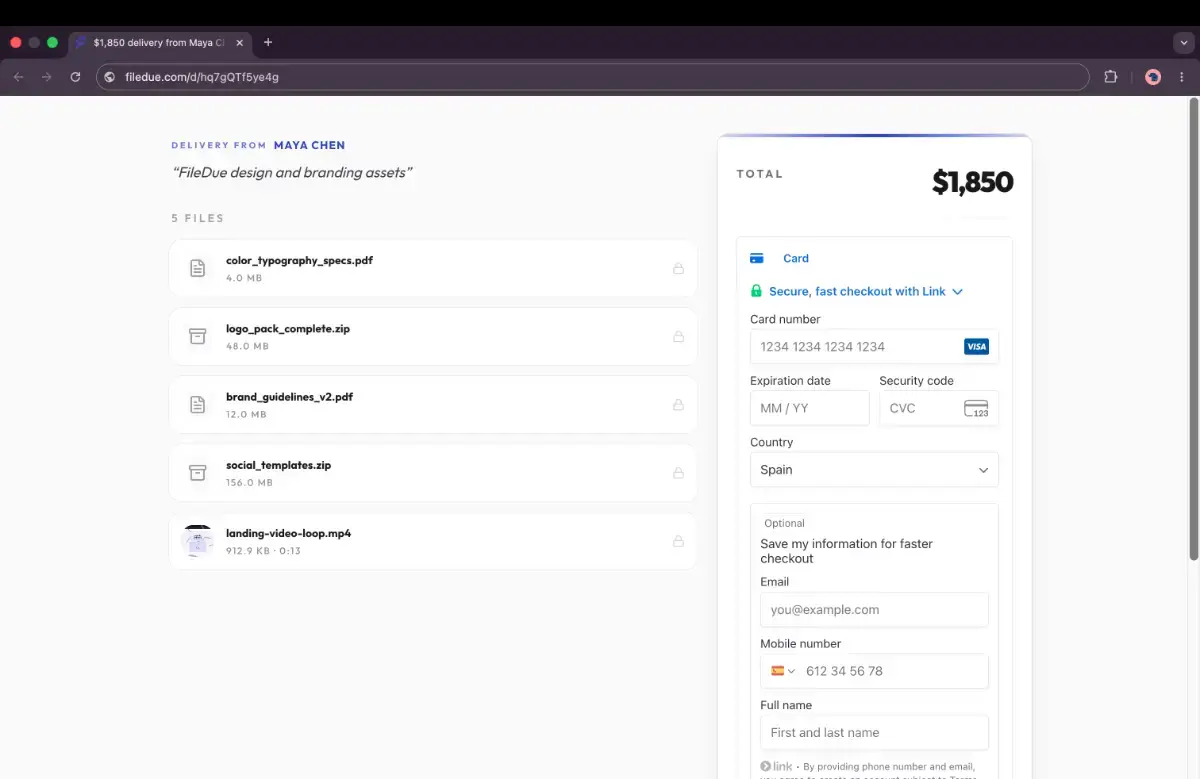Image resolution: width=1200 pixels, height=779 pixels.
Task: Click the page vertical scrollbar
Action: pos(1193,330)
